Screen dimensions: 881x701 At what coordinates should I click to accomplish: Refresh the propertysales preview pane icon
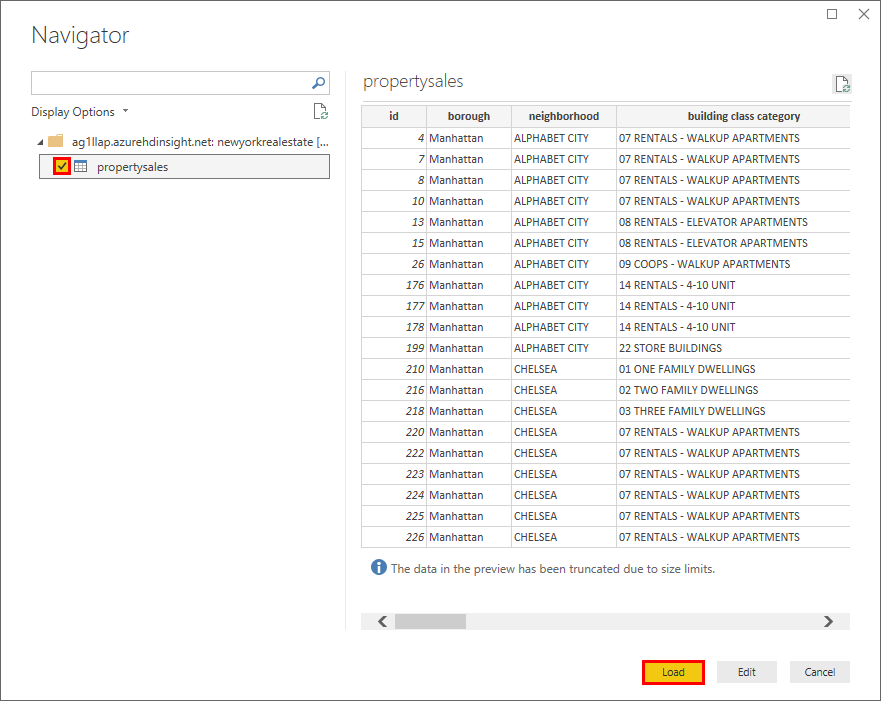tap(841, 84)
